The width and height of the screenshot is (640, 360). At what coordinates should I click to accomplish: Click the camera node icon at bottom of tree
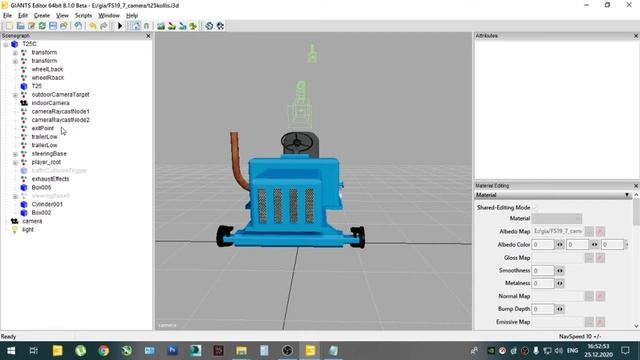[15, 221]
